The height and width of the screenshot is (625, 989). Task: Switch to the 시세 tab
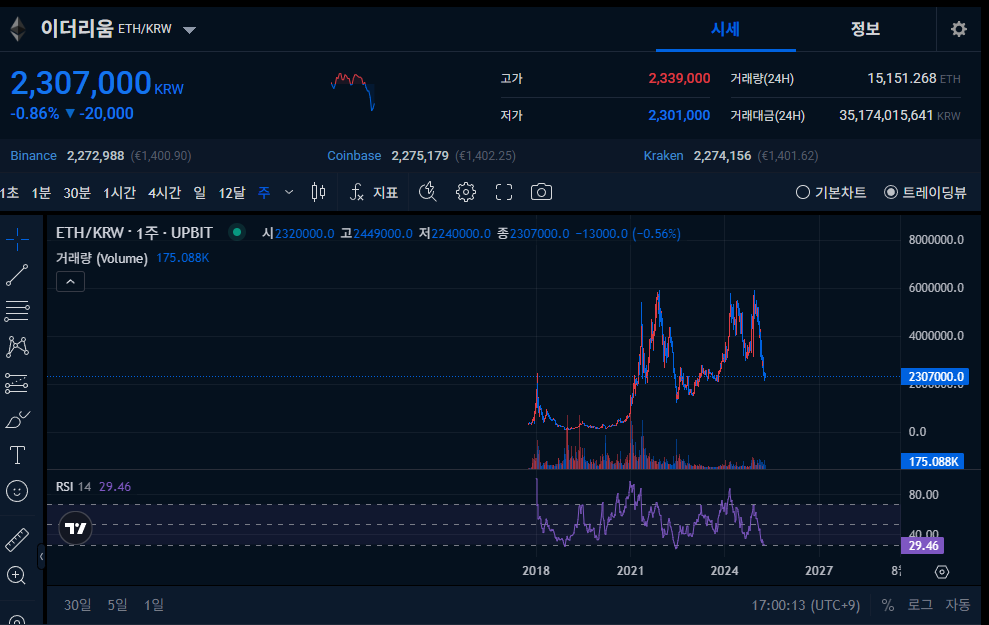pos(725,29)
